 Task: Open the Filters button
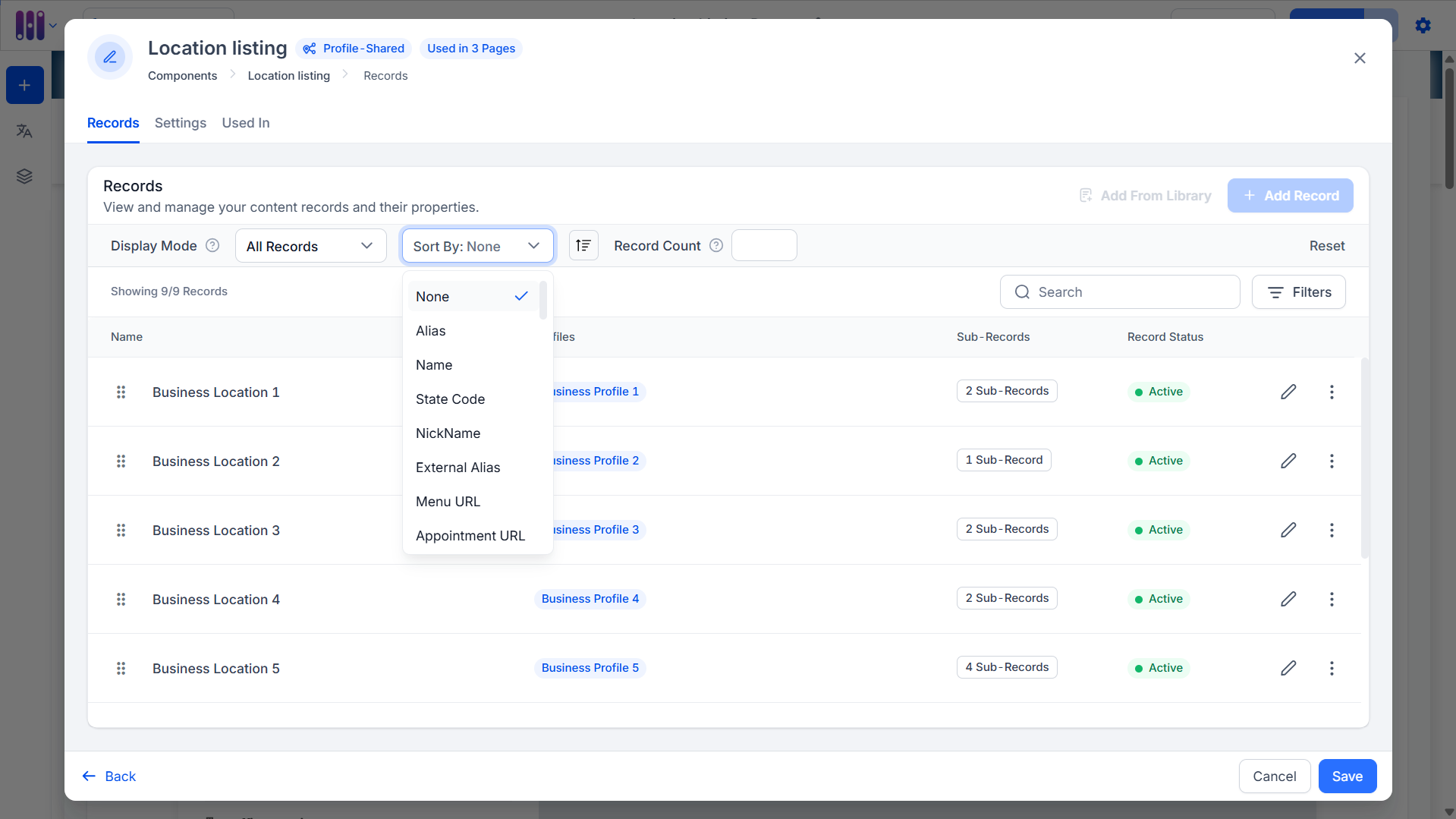pyautogui.click(x=1298, y=292)
